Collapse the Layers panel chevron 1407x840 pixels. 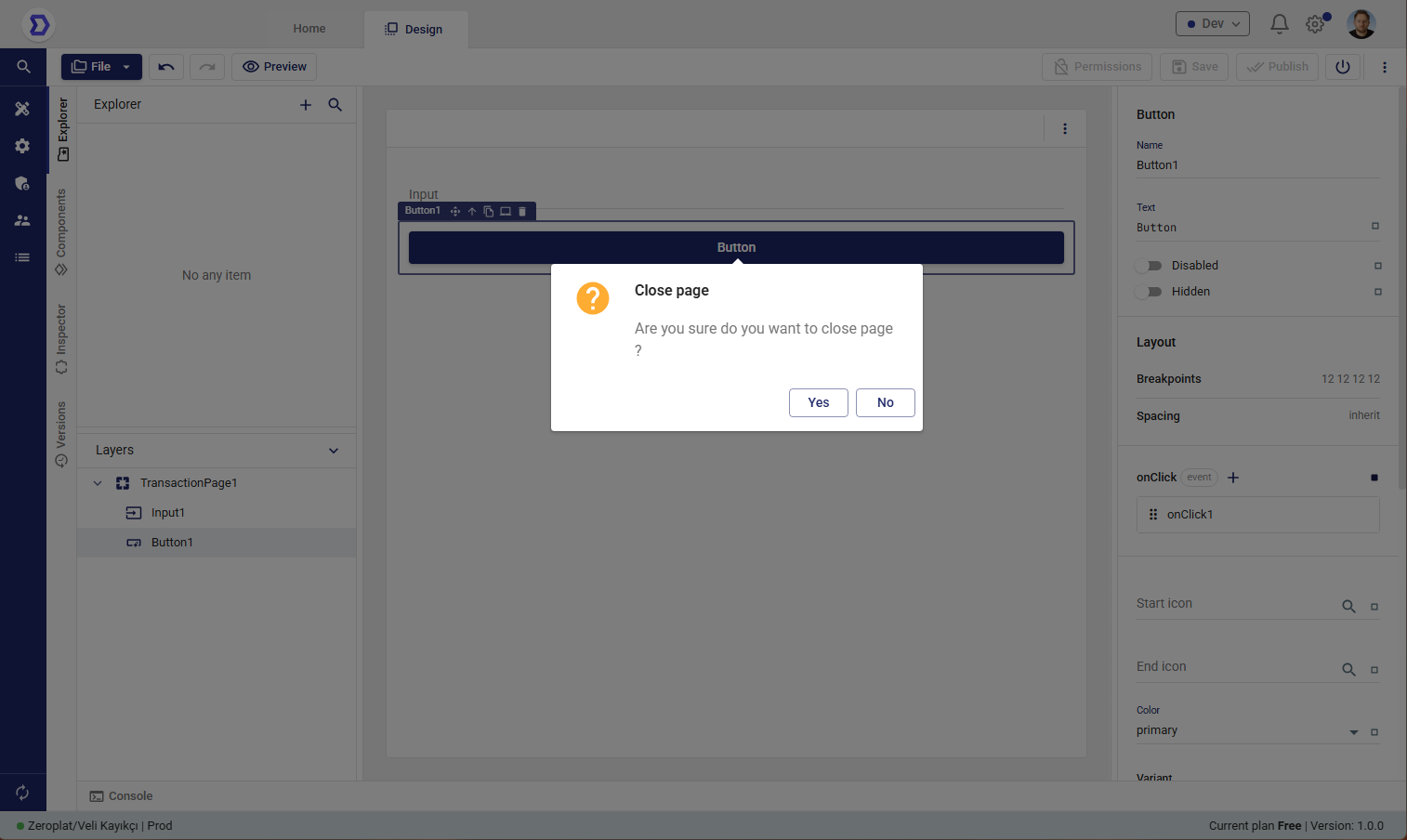pos(334,451)
